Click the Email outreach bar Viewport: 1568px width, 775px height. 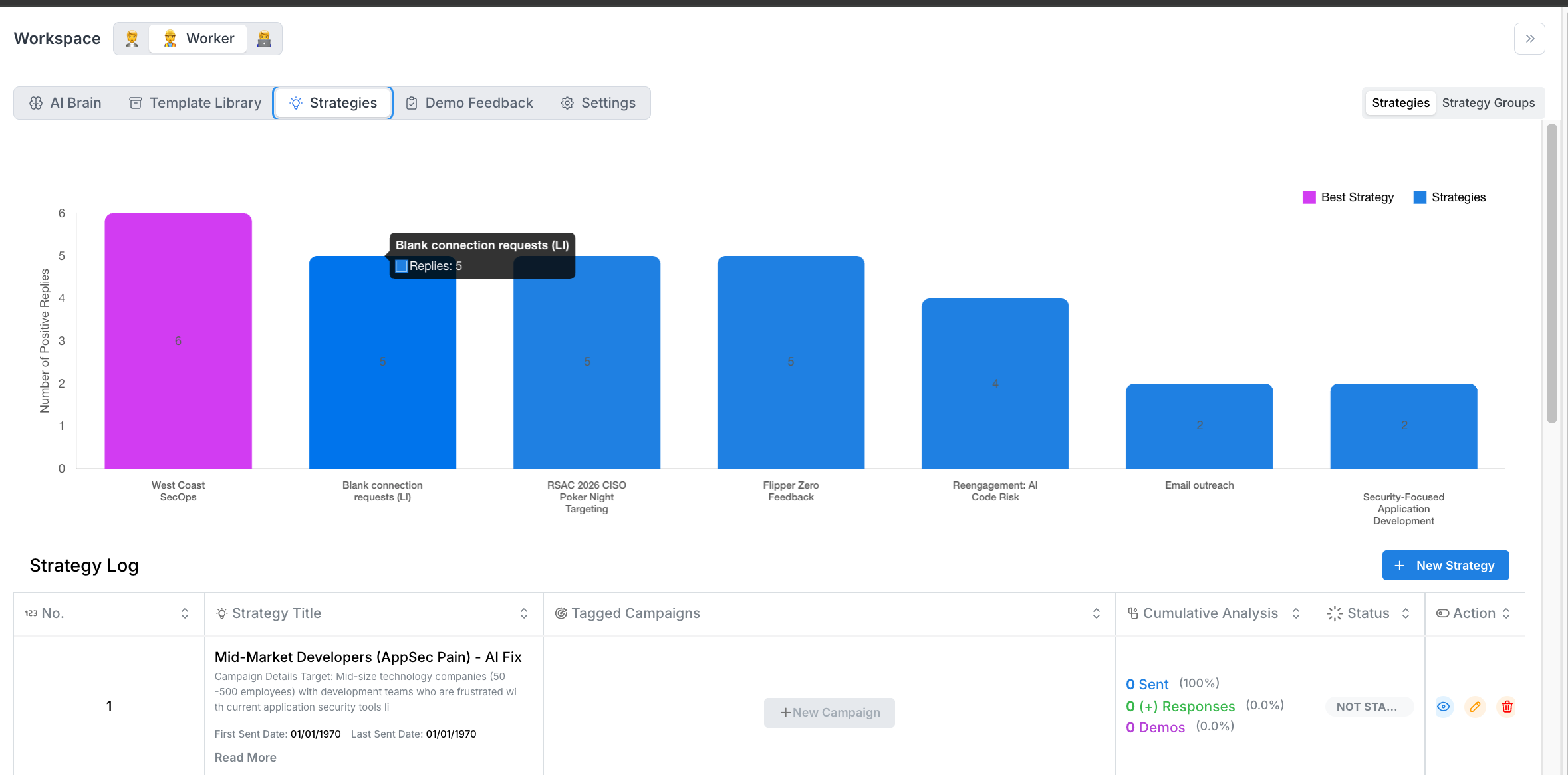coord(1199,426)
